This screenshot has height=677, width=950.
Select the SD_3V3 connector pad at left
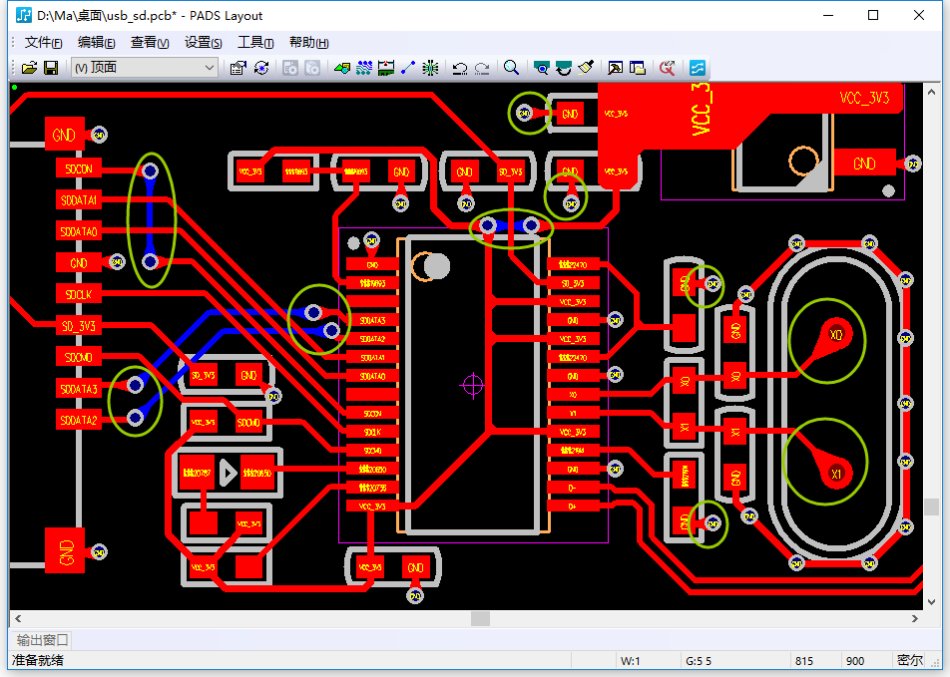[x=79, y=326]
